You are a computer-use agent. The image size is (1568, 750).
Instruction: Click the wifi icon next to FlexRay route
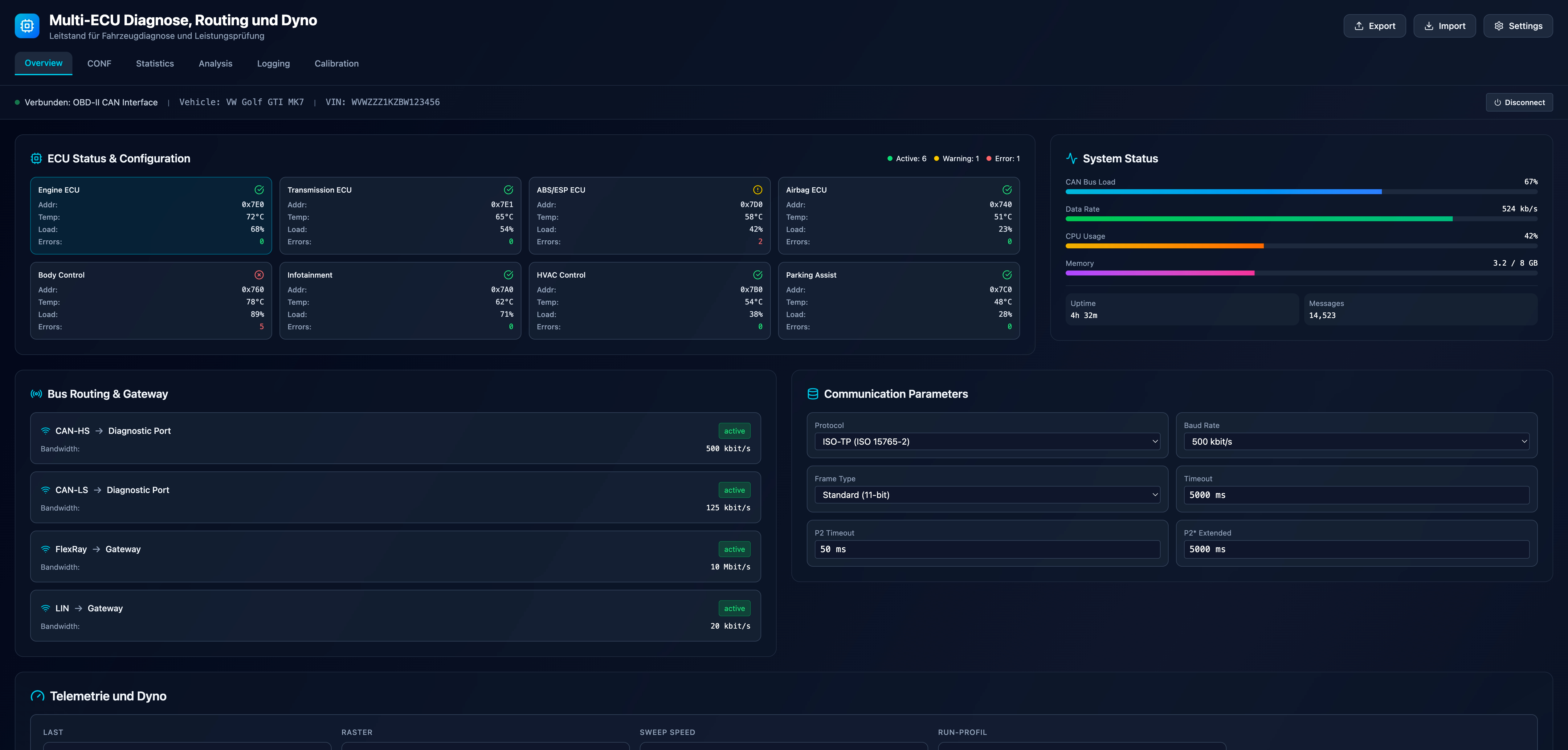click(46, 549)
